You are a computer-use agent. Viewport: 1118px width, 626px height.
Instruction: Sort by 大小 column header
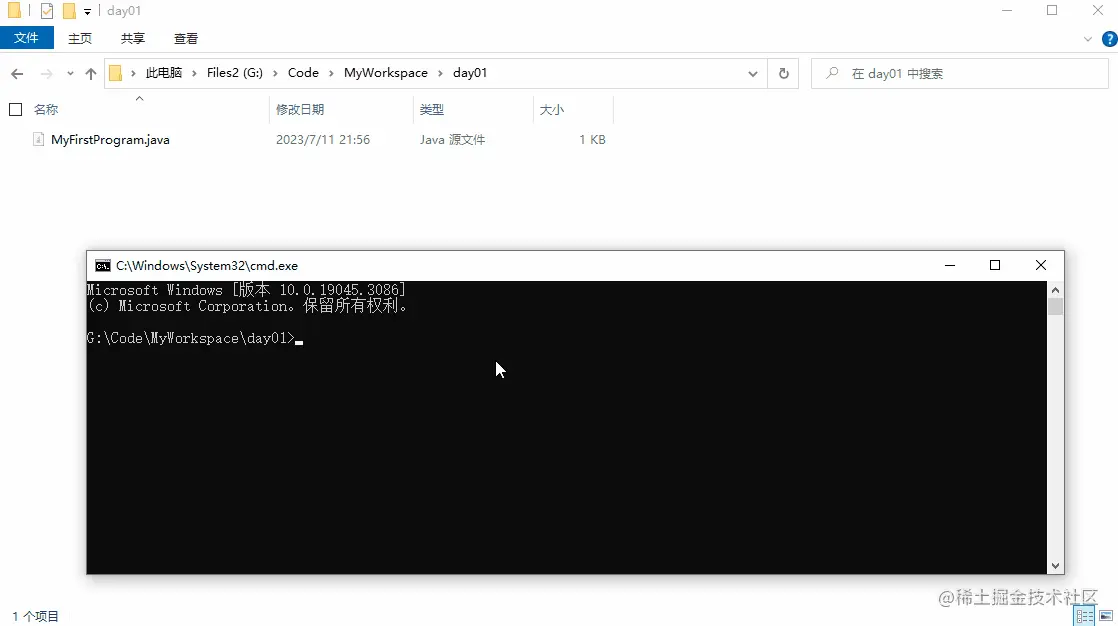552,110
